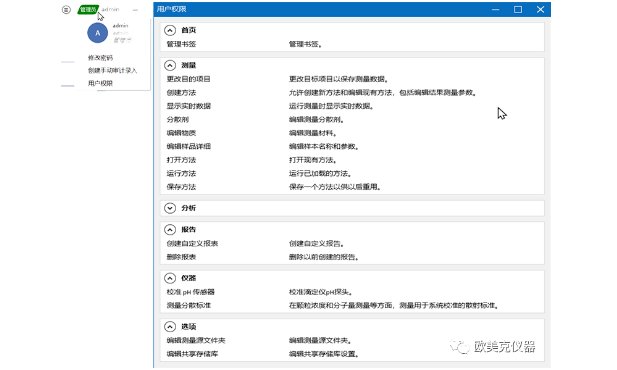
Task: Collapse the 首页 section
Action: (x=170, y=30)
